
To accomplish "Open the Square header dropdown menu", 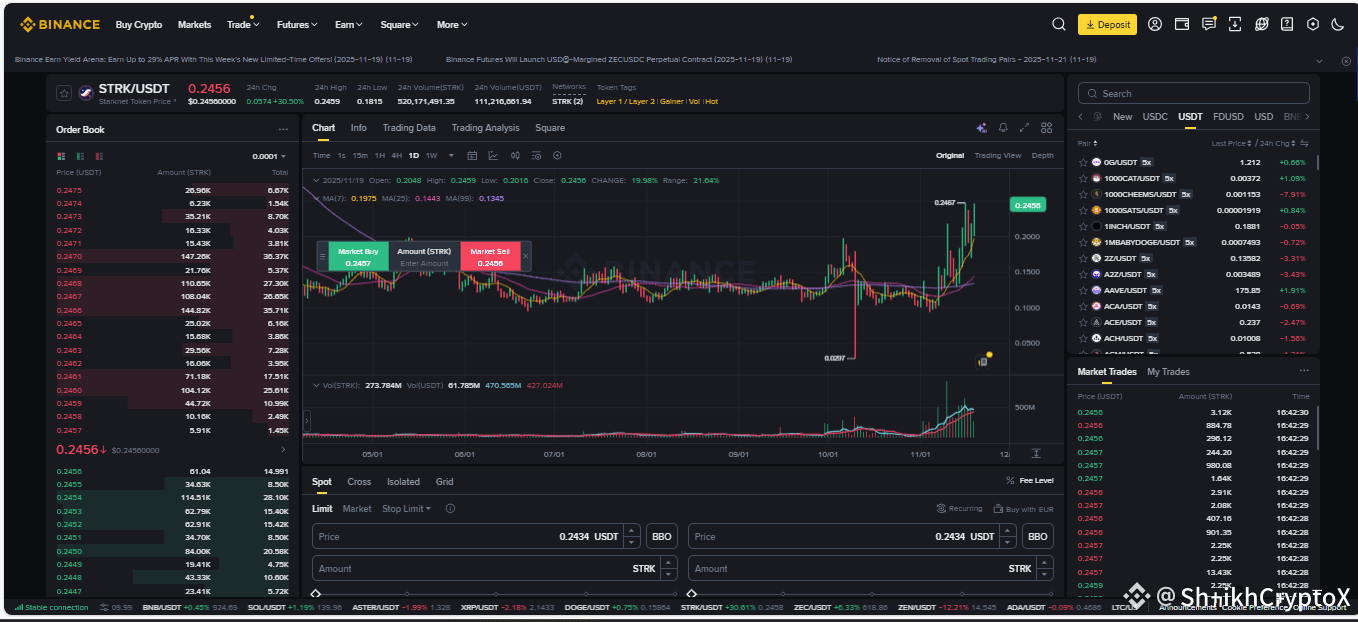I will (400, 24).
